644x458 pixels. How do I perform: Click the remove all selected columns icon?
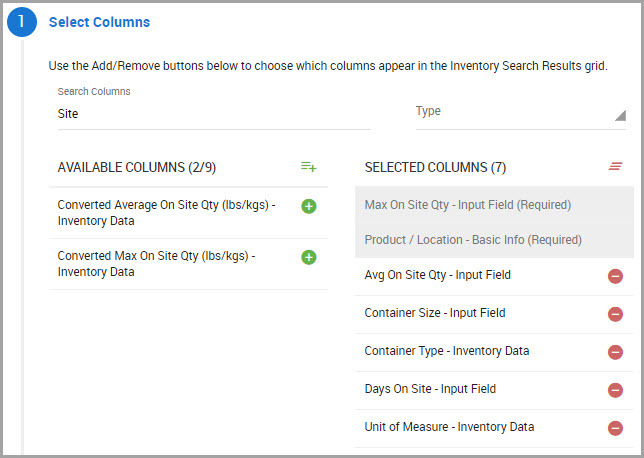[x=616, y=166]
